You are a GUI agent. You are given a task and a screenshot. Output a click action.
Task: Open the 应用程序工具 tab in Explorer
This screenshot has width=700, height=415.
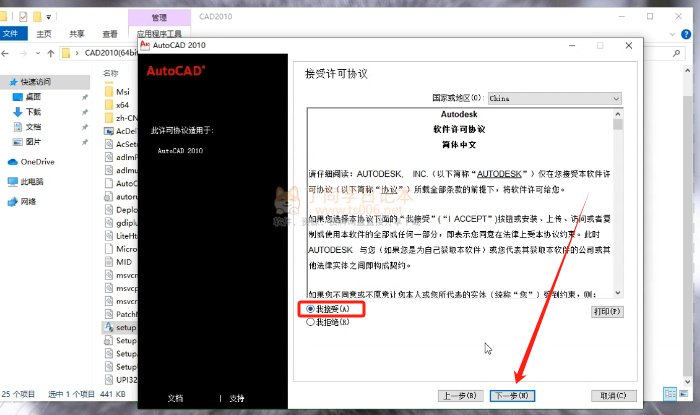pyautogui.click(x=159, y=33)
